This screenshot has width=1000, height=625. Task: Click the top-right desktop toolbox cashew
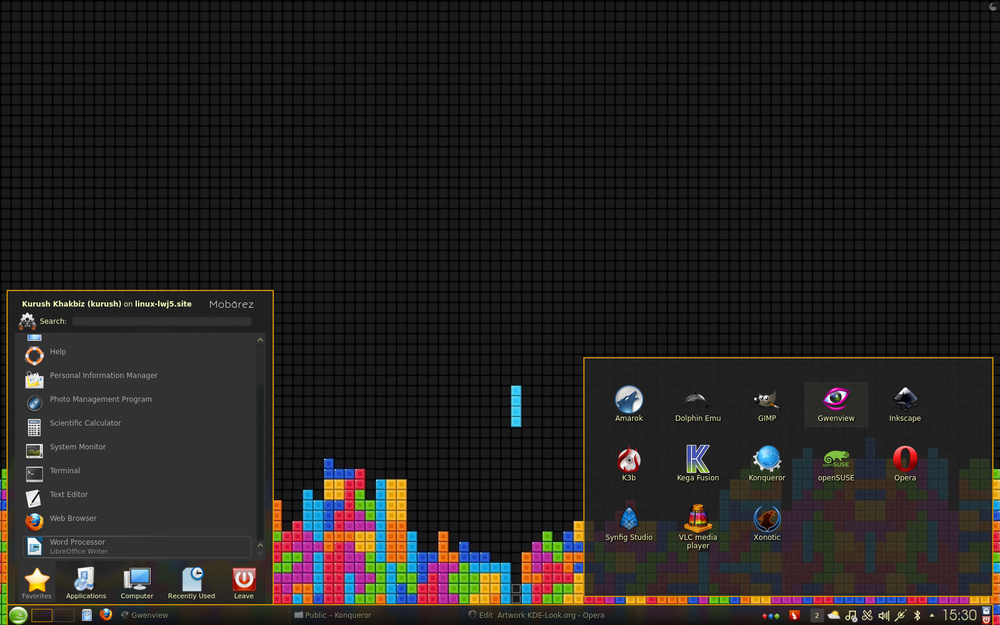994,5
